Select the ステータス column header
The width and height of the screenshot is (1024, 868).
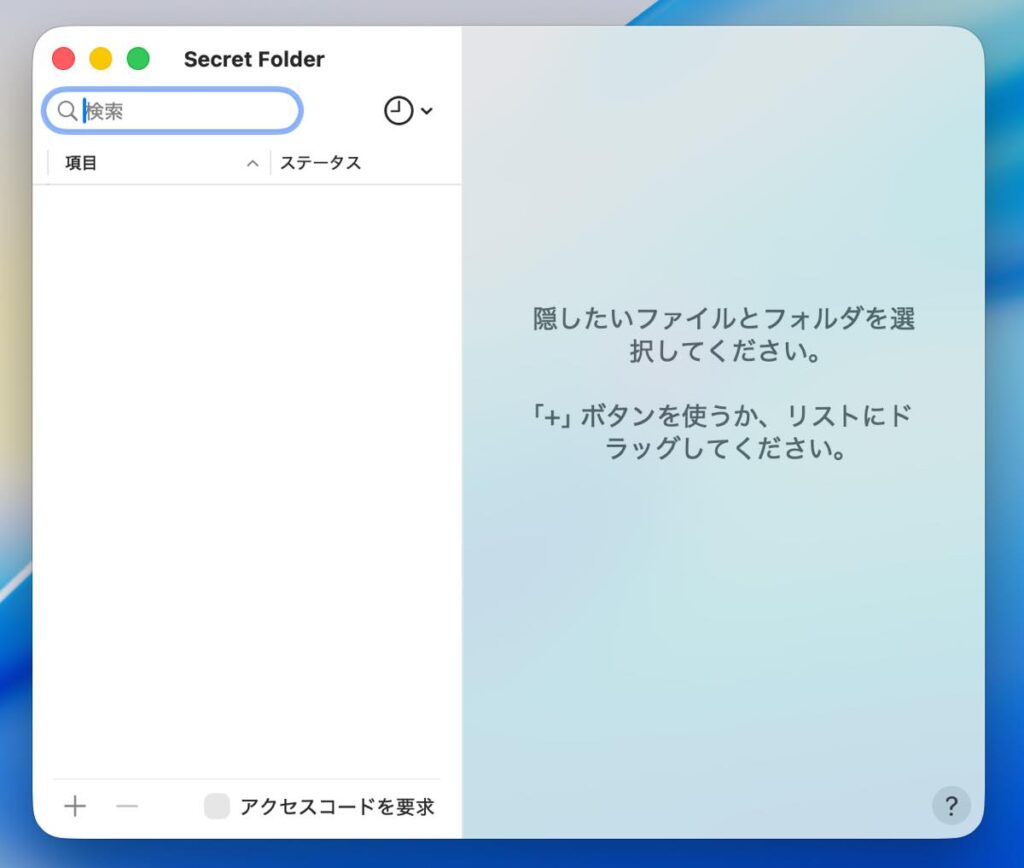(x=320, y=163)
